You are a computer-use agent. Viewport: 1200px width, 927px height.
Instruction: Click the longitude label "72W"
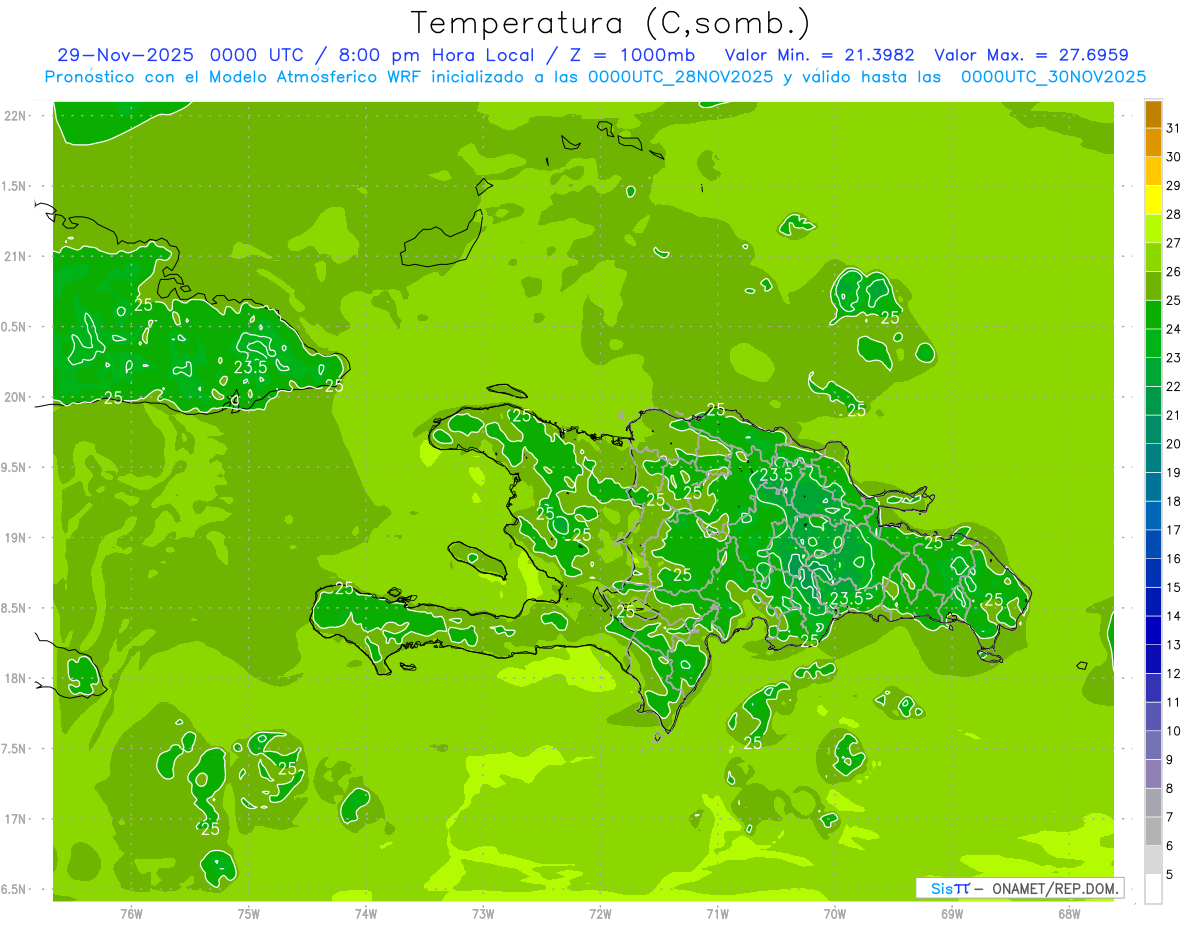(600, 914)
